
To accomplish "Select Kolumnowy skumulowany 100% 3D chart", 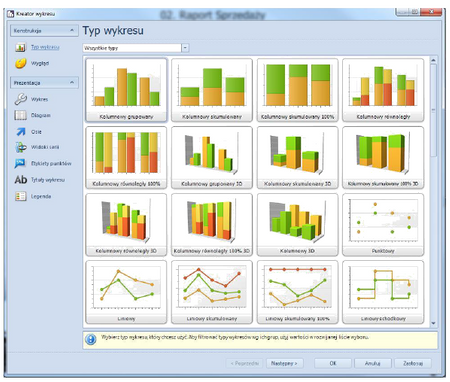I will (383, 157).
